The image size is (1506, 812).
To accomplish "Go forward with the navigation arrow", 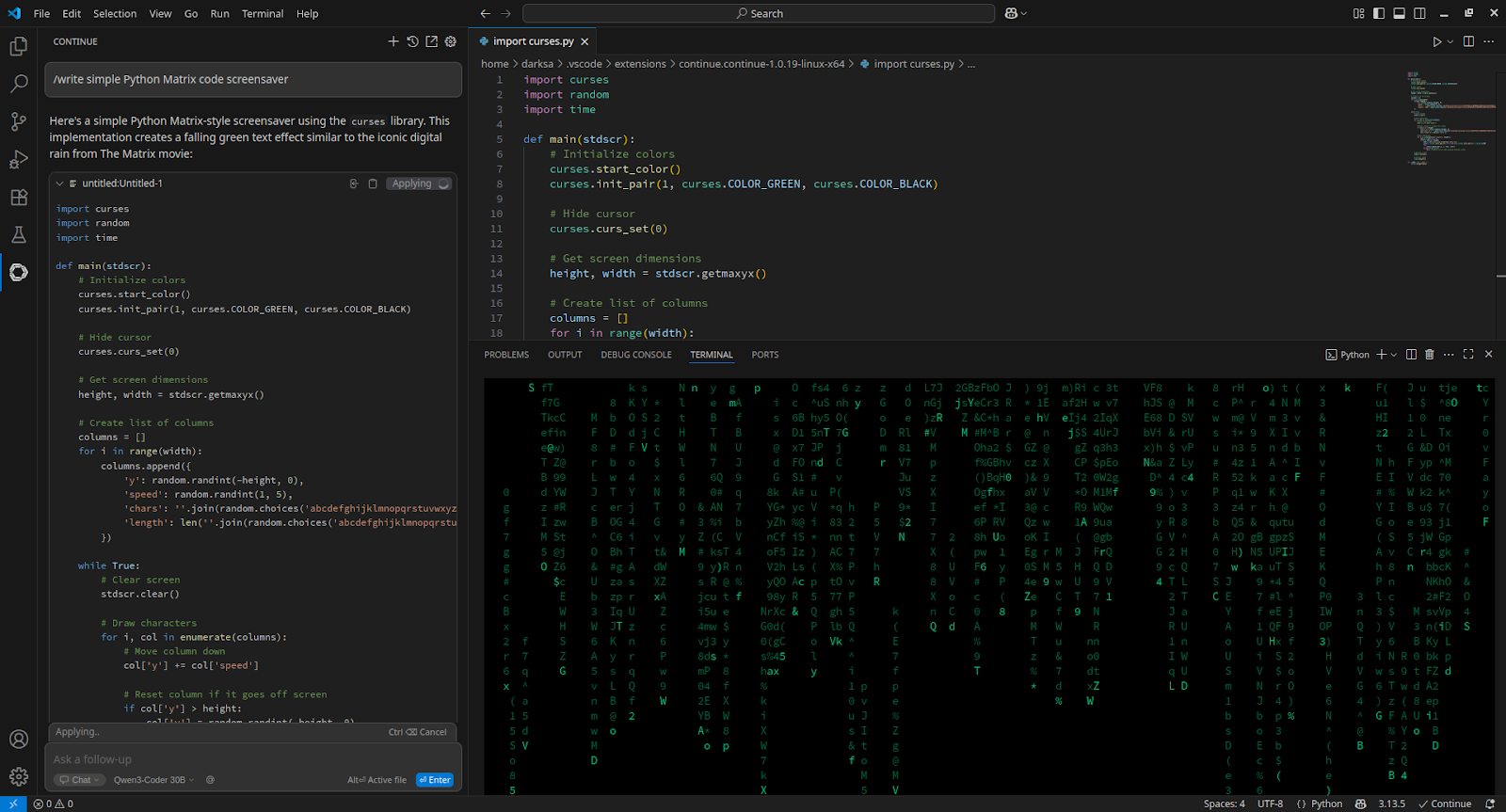I will [505, 13].
